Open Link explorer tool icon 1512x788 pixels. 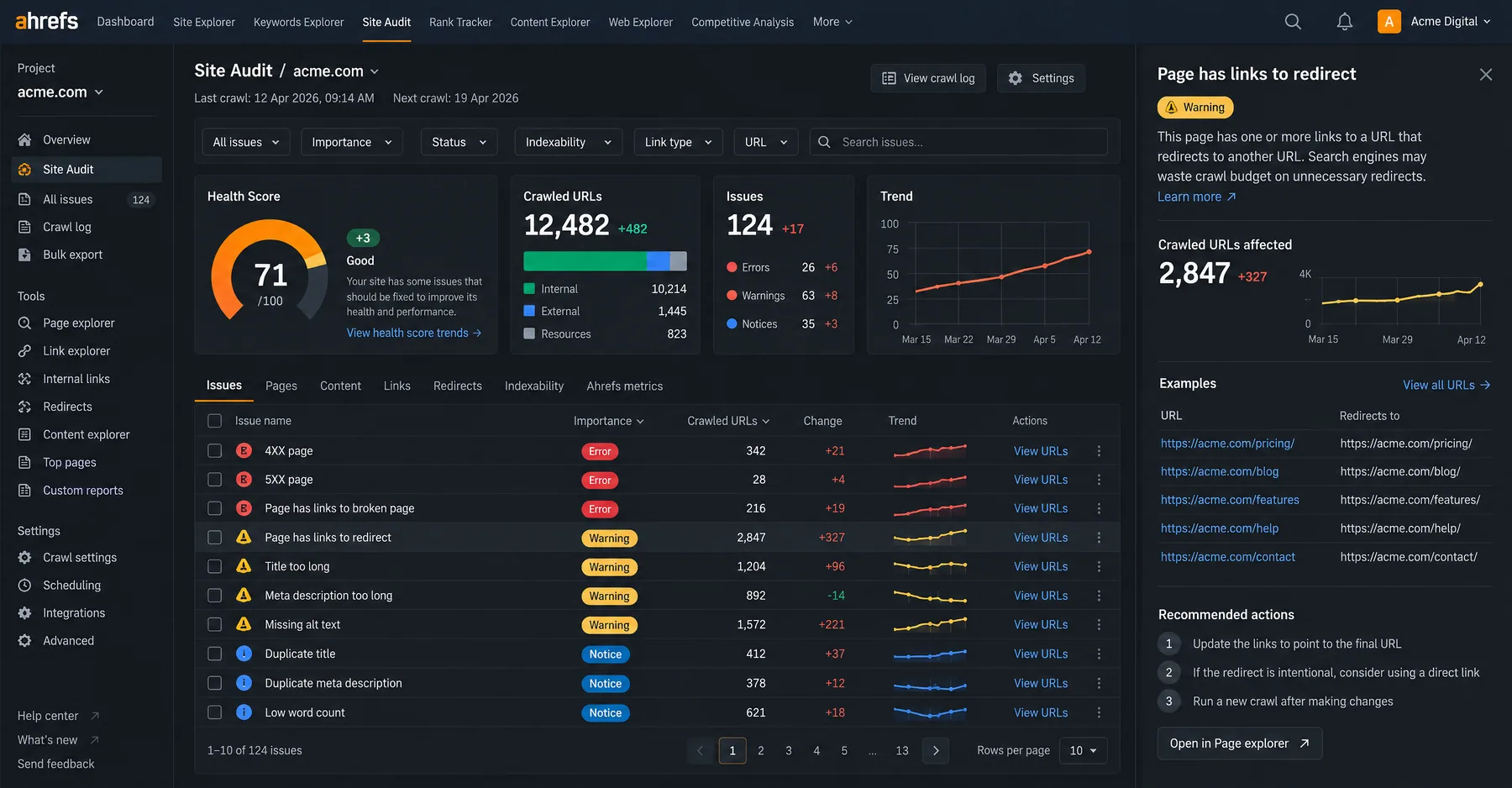25,350
